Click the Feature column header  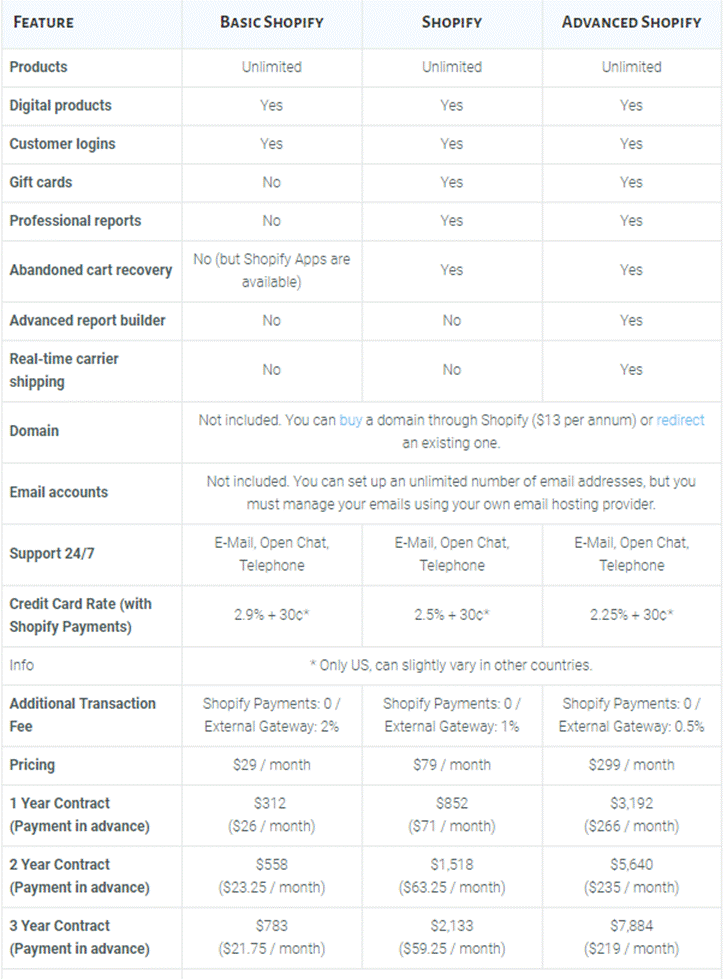click(x=44, y=22)
